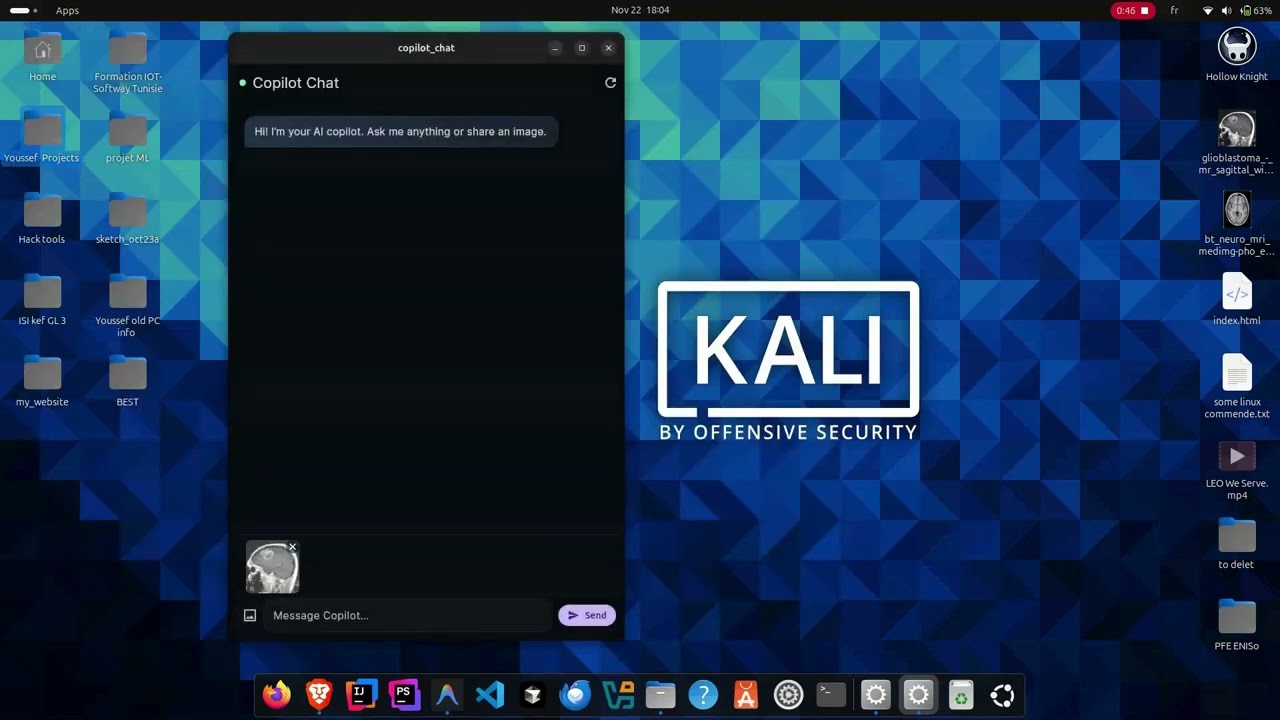Screen dimensions: 1280x720
Task: Show applications via Ubuntu logo icon
Action: (x=1003, y=695)
